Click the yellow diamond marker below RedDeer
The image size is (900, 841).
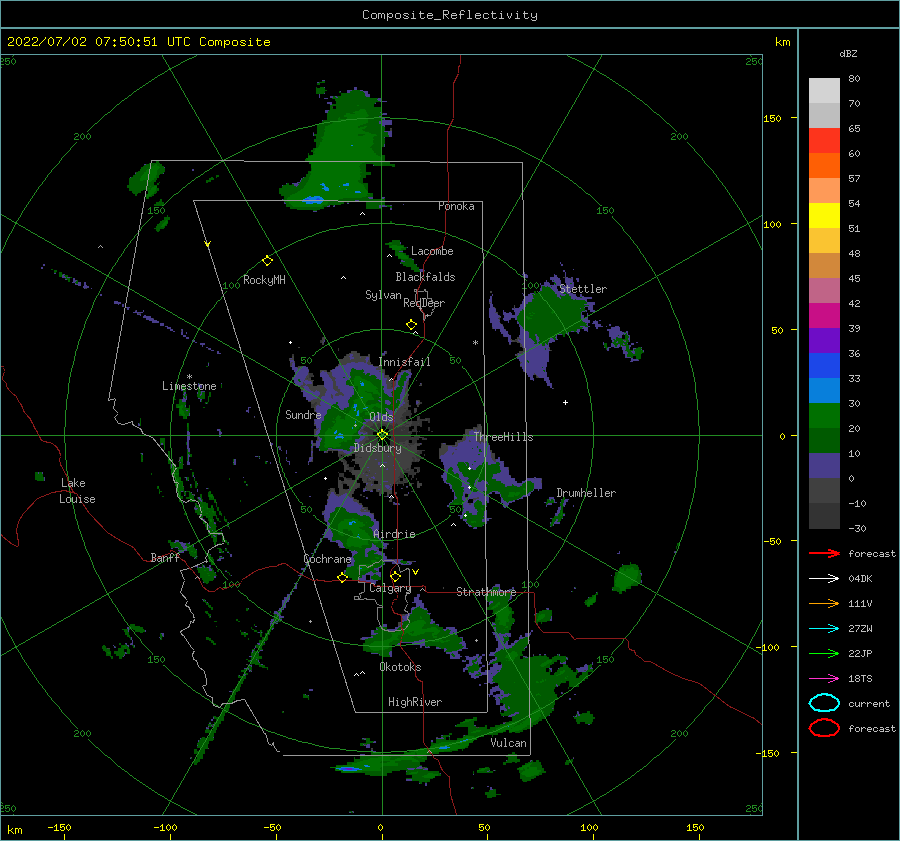point(412,325)
